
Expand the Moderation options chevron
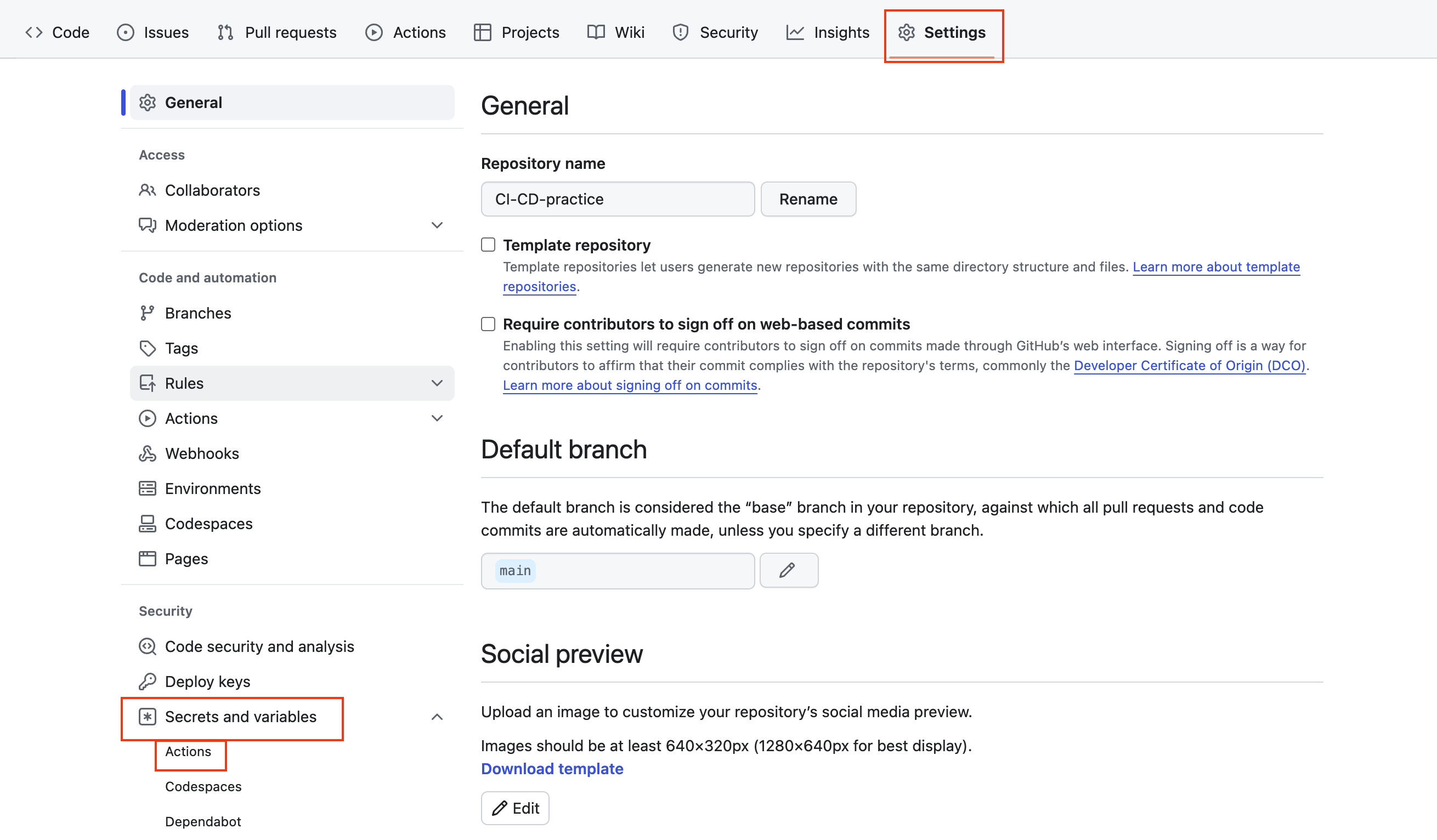tap(437, 226)
